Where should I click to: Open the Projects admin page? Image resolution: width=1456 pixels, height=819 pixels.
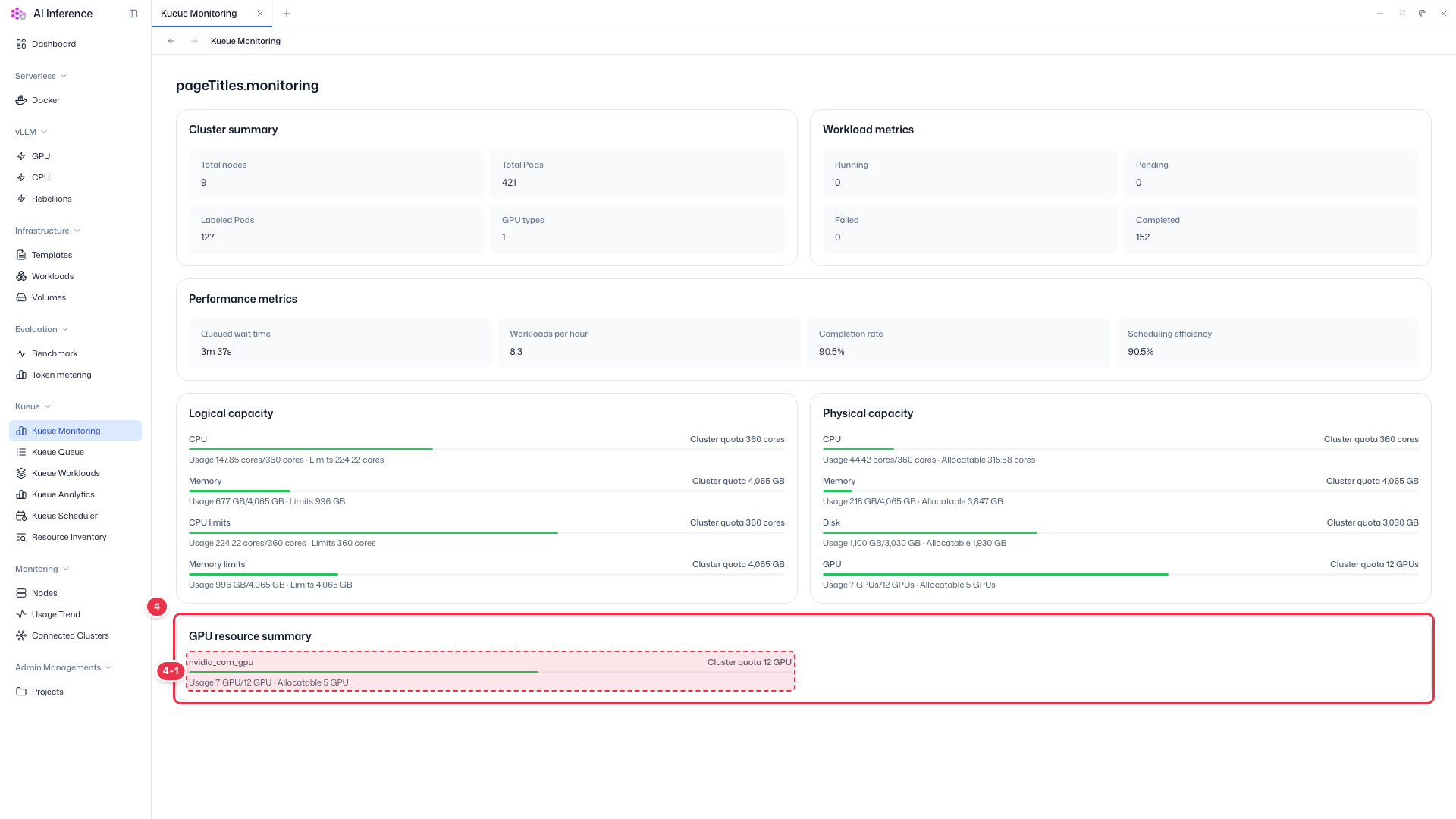(75, 692)
